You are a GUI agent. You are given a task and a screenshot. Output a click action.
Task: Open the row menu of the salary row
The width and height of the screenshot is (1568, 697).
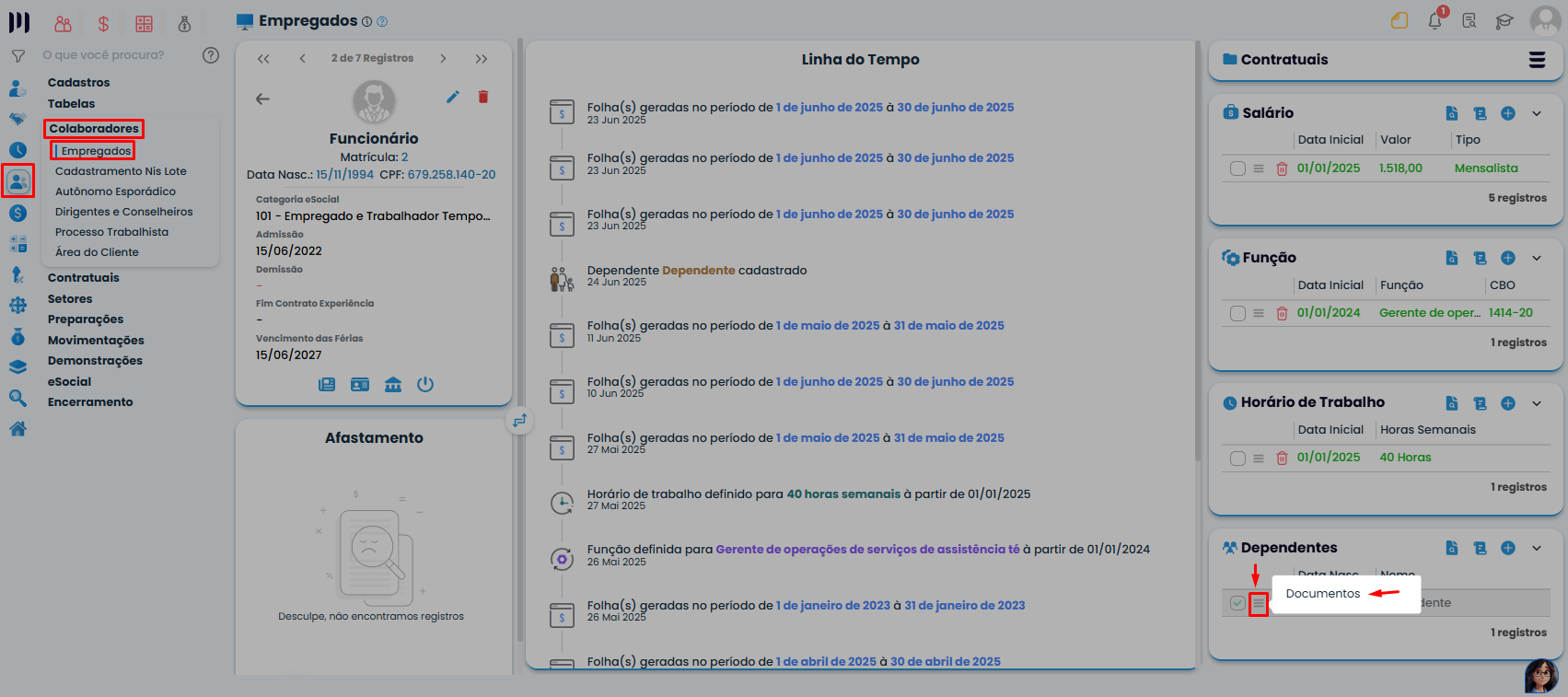1259,168
